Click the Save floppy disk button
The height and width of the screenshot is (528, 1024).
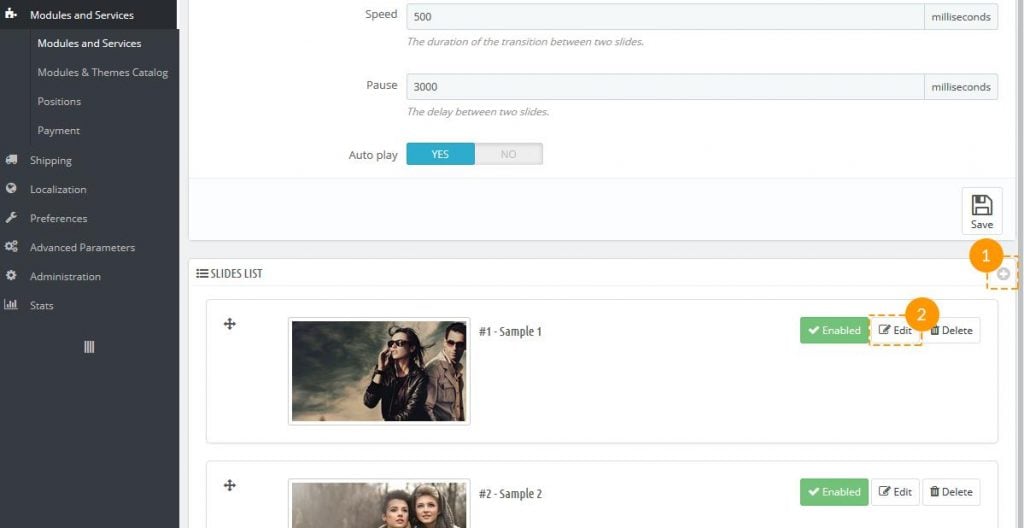coord(981,211)
